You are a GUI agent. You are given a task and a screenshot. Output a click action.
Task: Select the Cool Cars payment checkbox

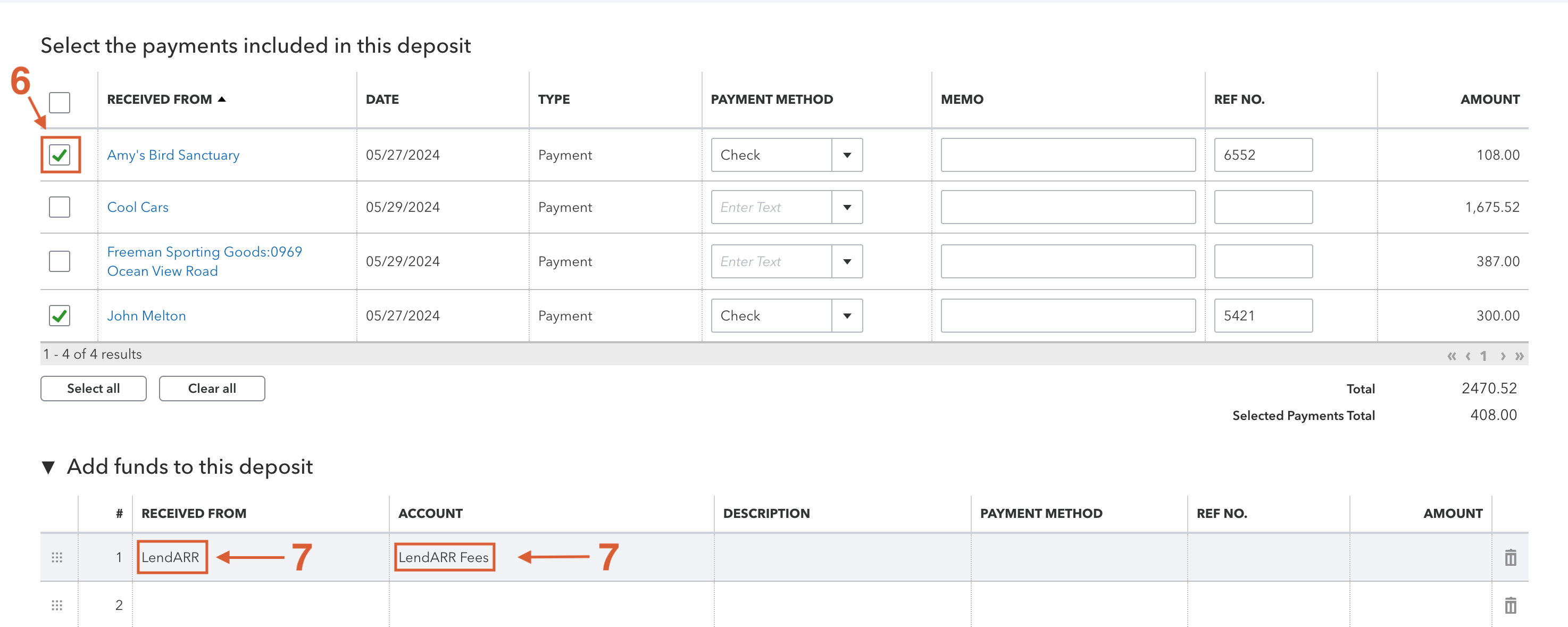pyautogui.click(x=59, y=207)
